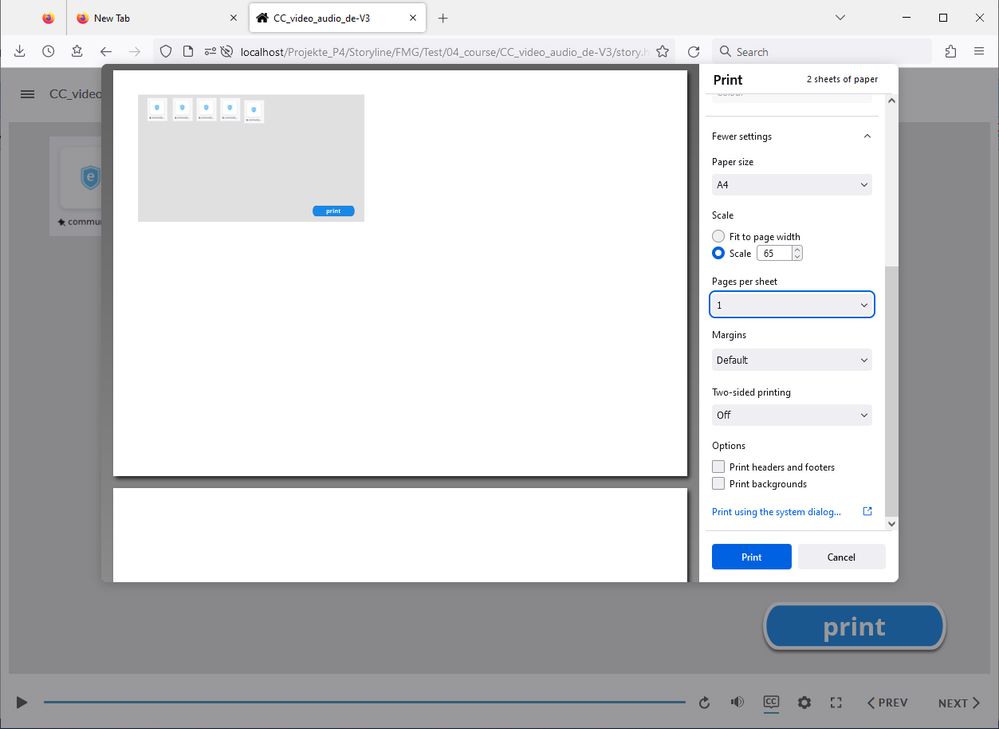
Task: Switch to the New Tab tab
Action: click(150, 18)
